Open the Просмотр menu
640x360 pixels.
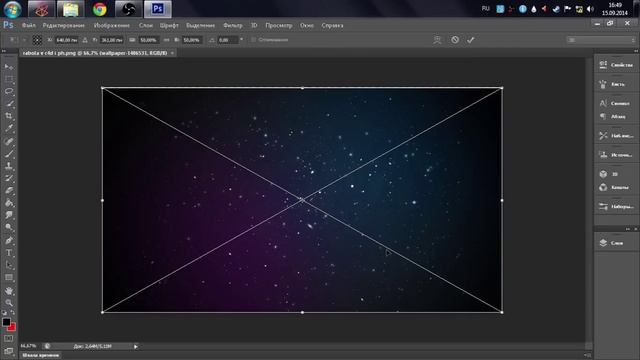coord(279,25)
